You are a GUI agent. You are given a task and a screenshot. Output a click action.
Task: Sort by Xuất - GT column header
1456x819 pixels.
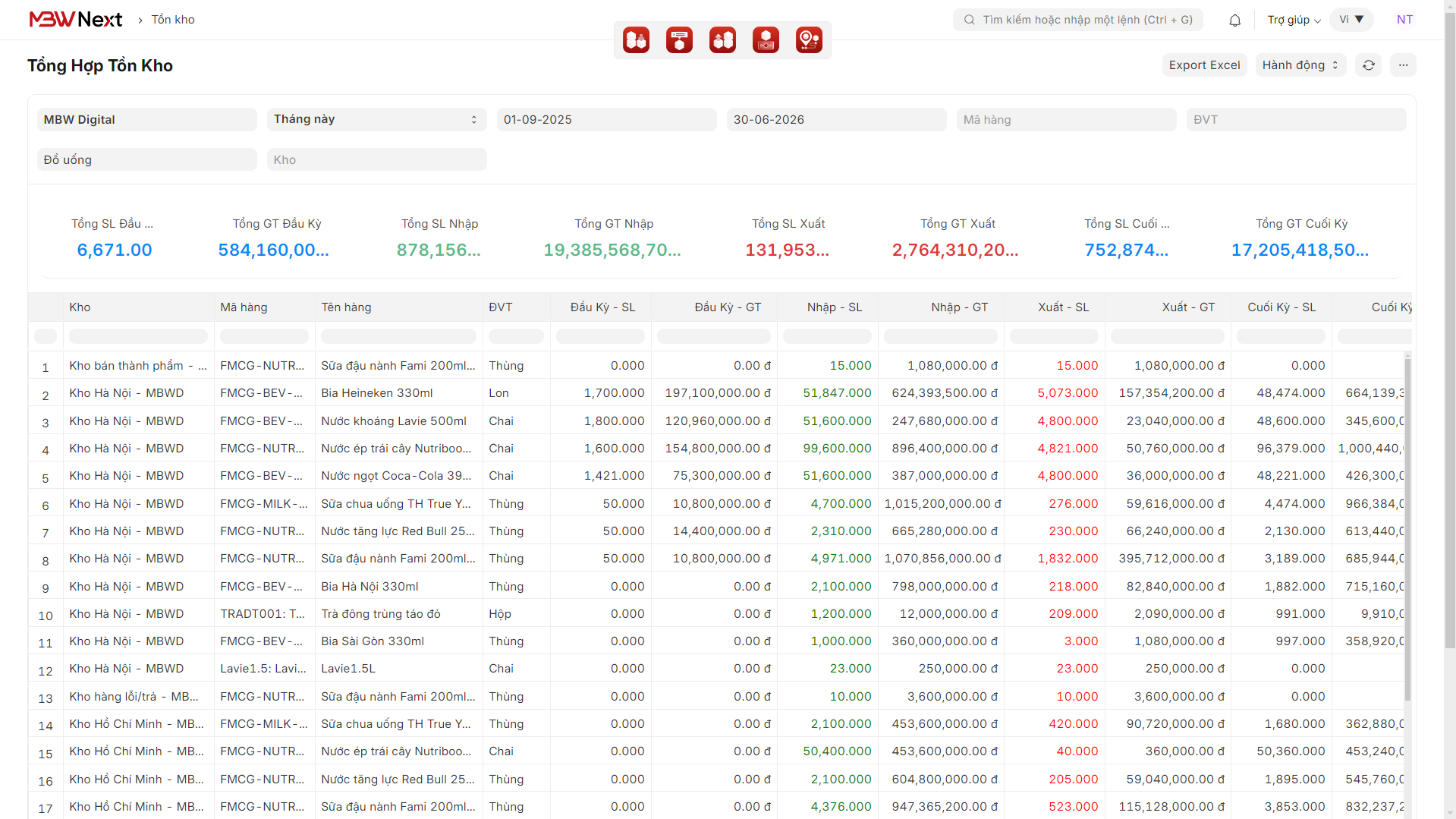(1167, 307)
